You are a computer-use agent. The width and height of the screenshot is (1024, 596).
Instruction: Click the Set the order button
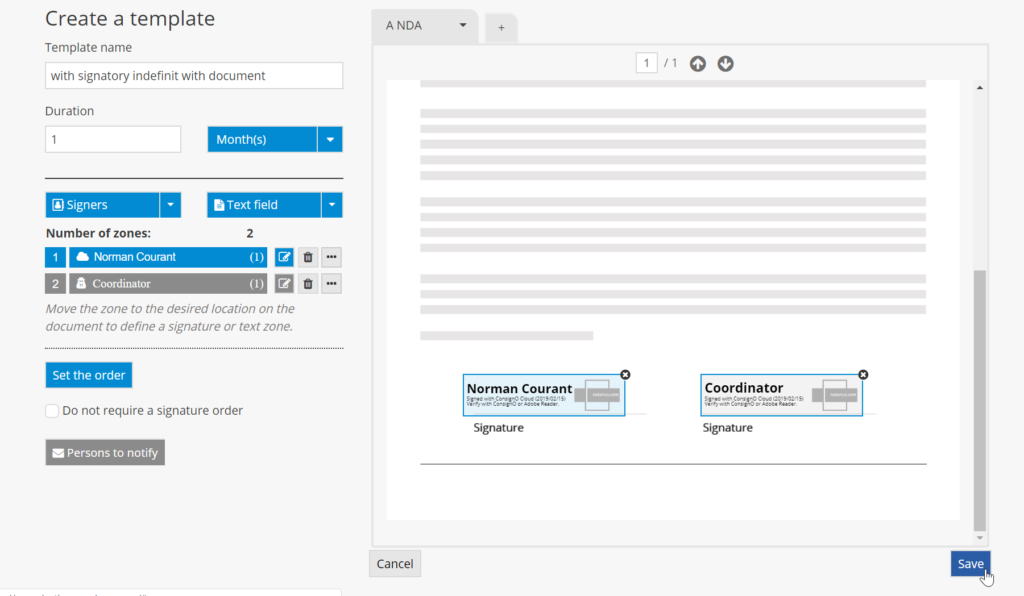pos(89,375)
